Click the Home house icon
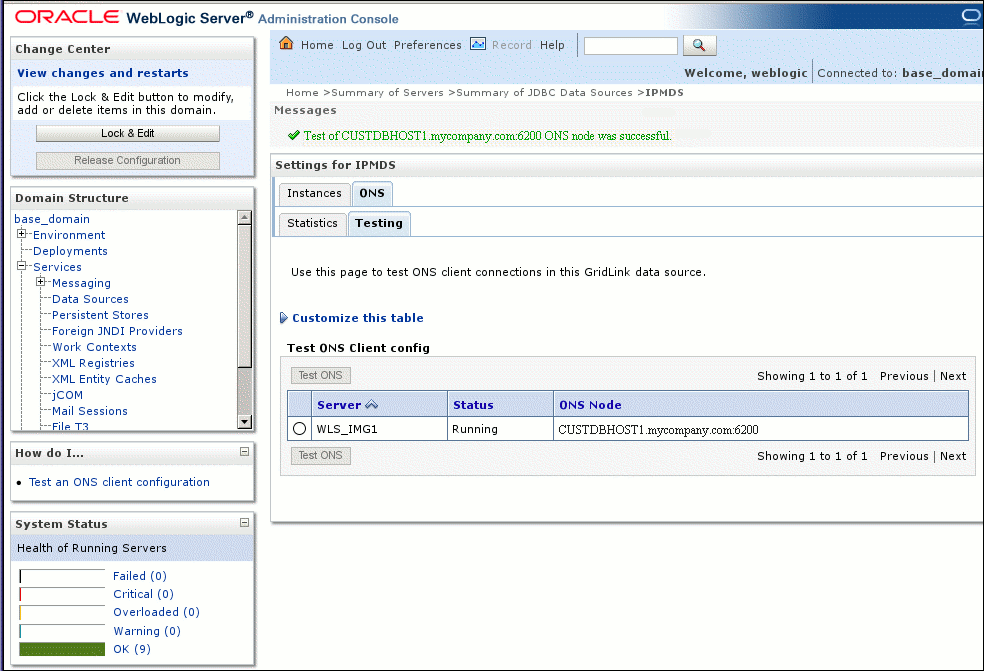Image resolution: width=984 pixels, height=671 pixels. [x=286, y=43]
